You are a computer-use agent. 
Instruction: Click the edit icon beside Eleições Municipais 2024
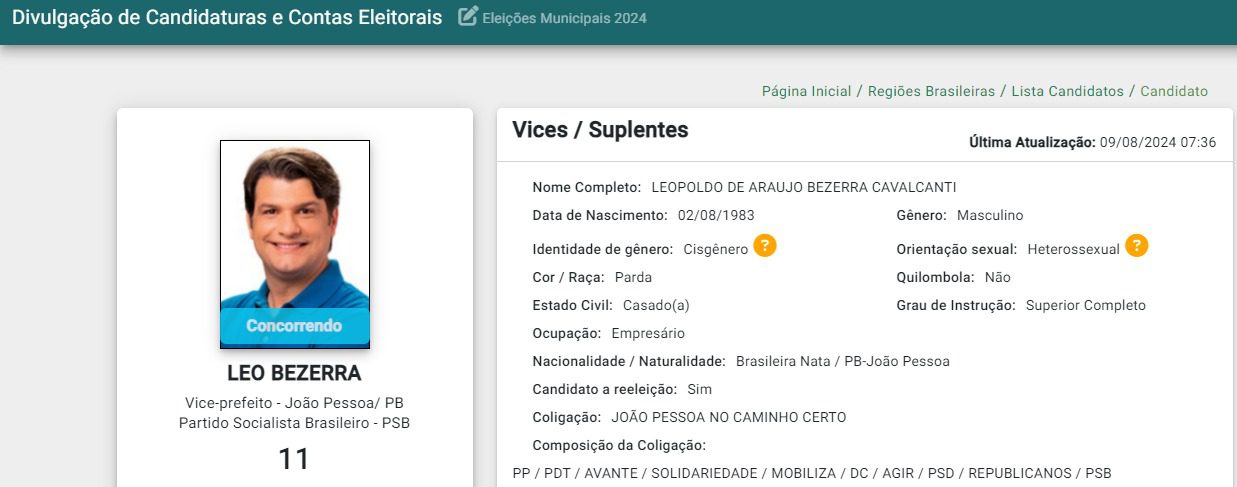pyautogui.click(x=468, y=17)
